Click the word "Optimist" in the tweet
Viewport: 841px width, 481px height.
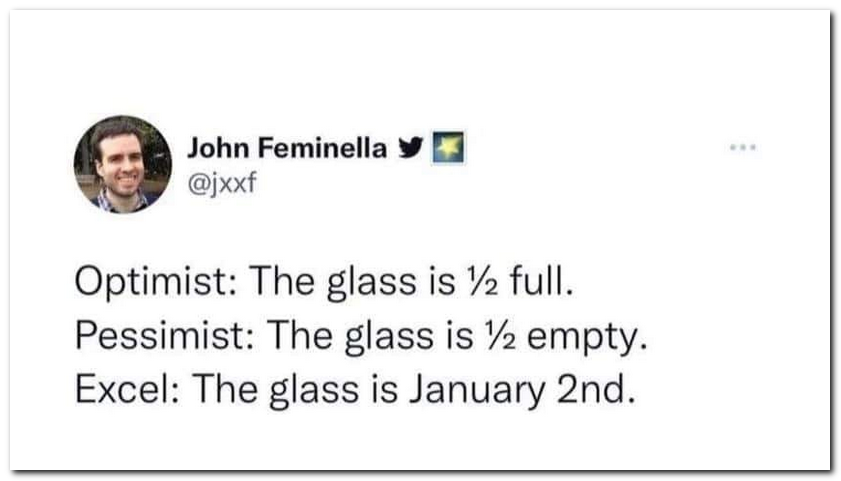point(150,286)
